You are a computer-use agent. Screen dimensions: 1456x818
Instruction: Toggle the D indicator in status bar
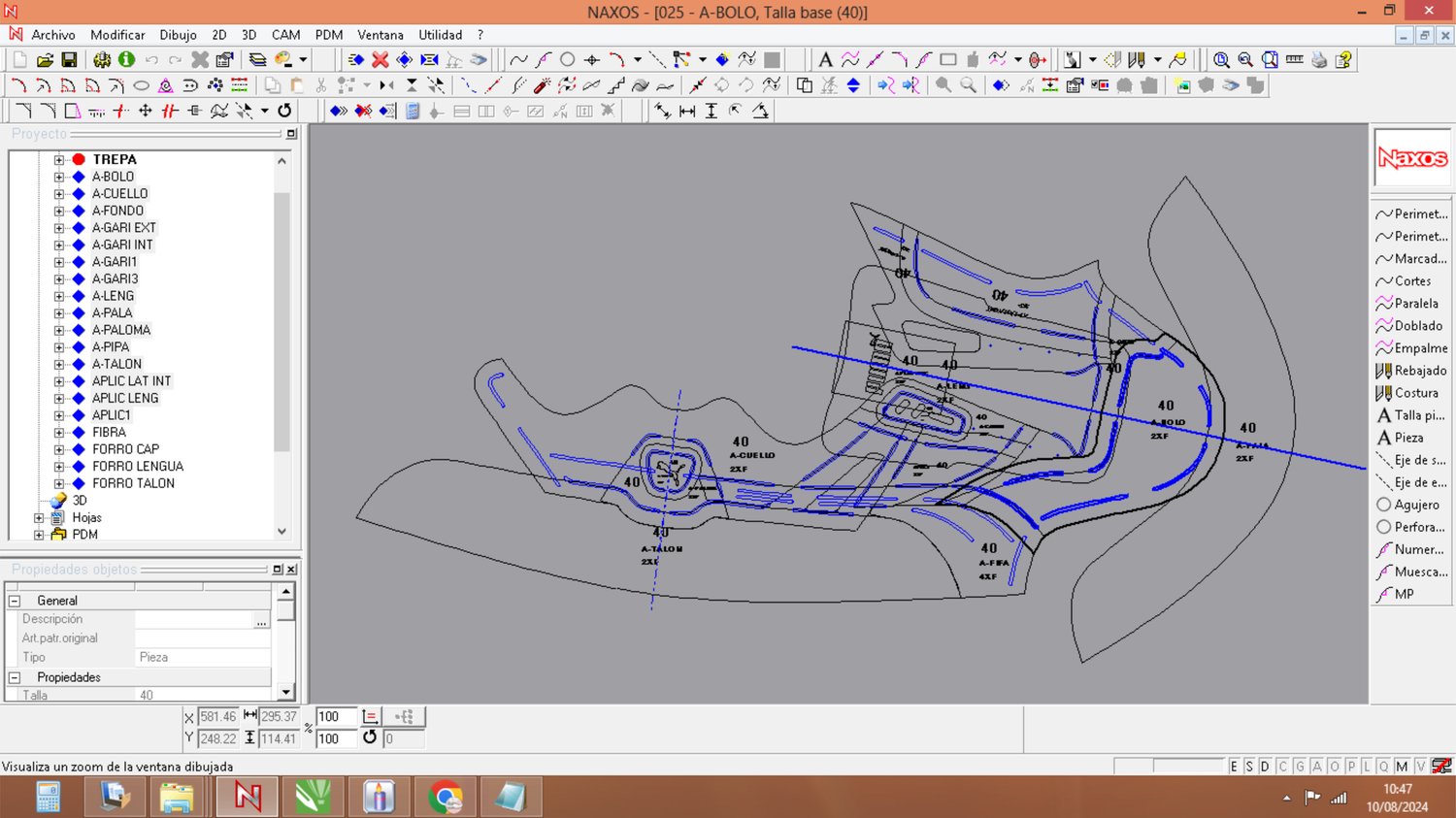1265,767
